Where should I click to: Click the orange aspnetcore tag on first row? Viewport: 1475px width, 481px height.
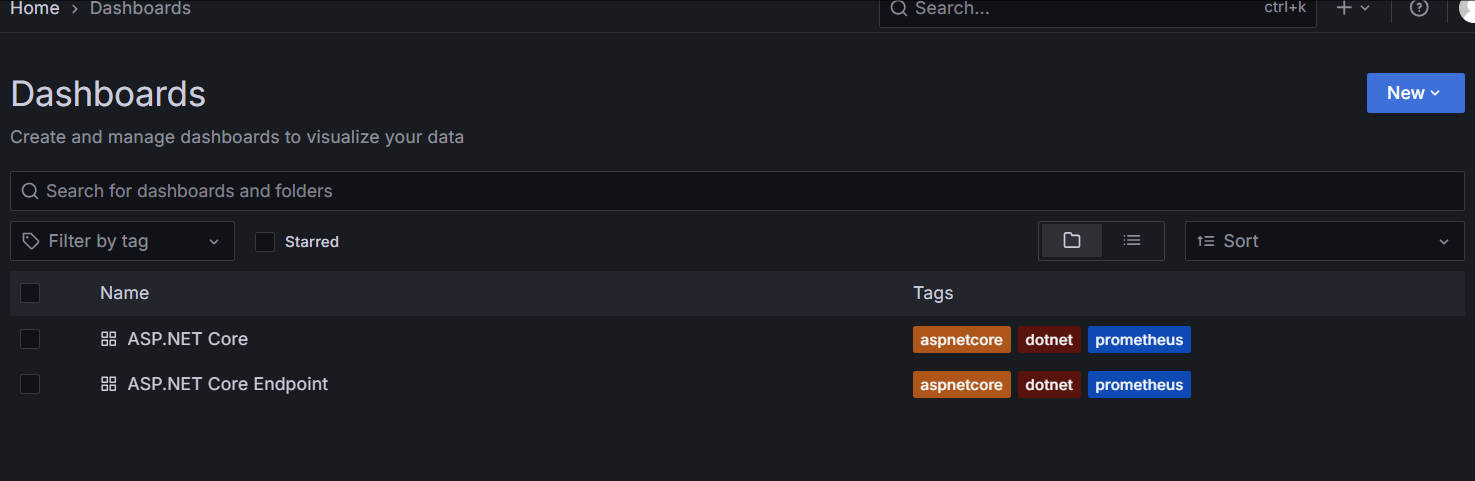[962, 340]
